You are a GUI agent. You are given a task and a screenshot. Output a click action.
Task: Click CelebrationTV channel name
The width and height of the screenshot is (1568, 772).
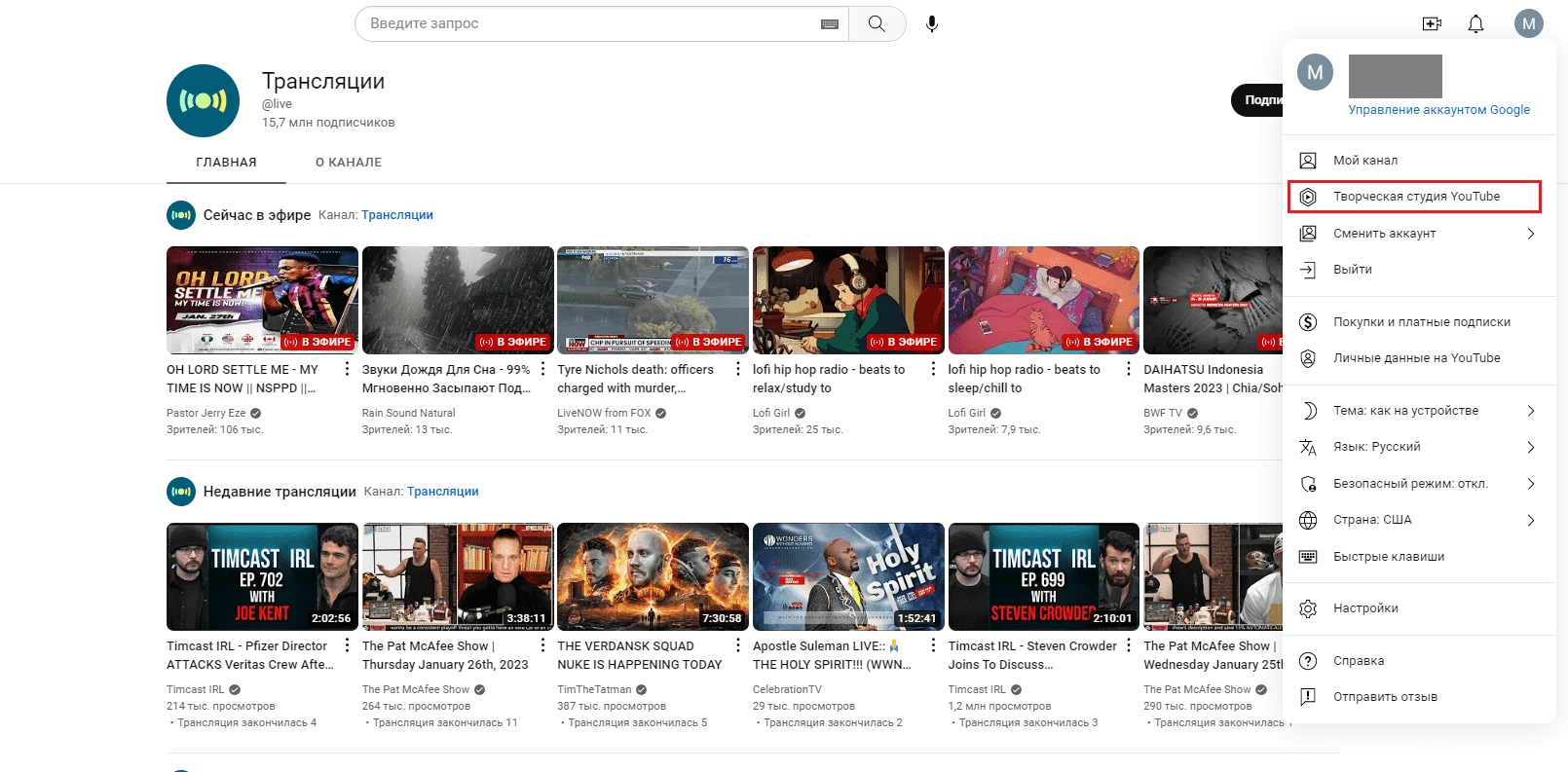coord(787,689)
